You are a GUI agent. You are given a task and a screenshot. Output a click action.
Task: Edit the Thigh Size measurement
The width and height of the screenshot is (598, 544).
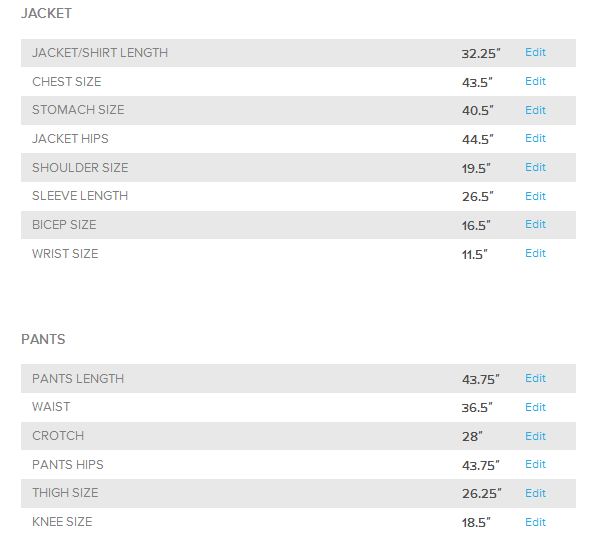pos(535,493)
